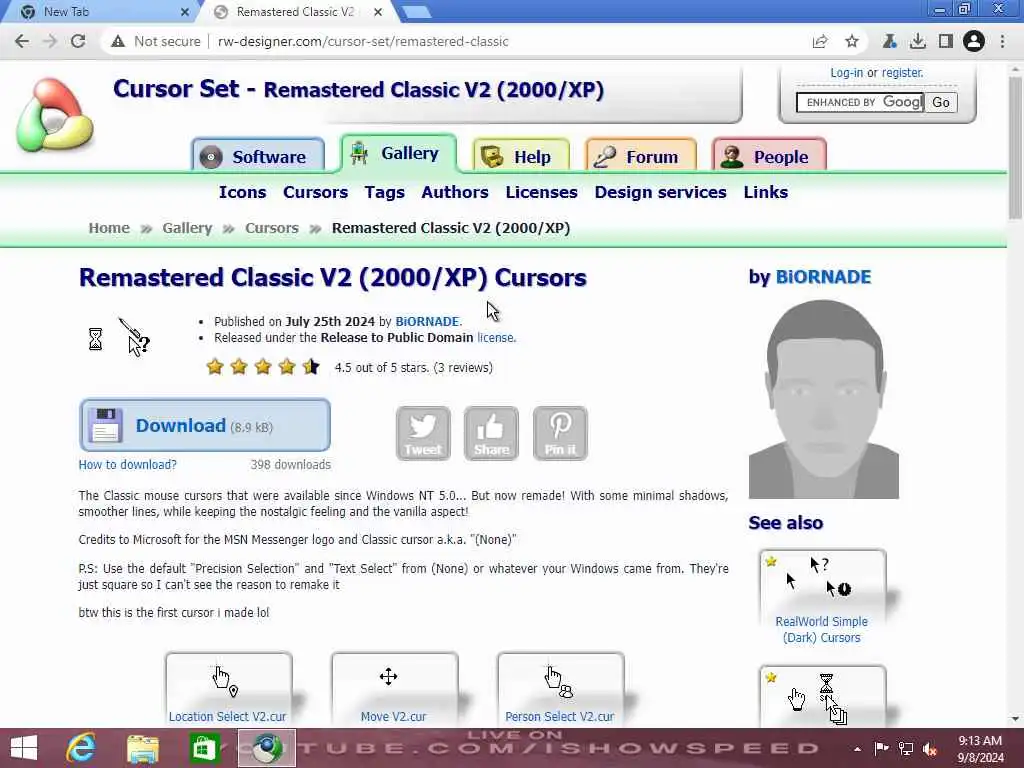Click the floppy disk Download icon
The height and width of the screenshot is (768, 1024).
[x=105, y=425]
